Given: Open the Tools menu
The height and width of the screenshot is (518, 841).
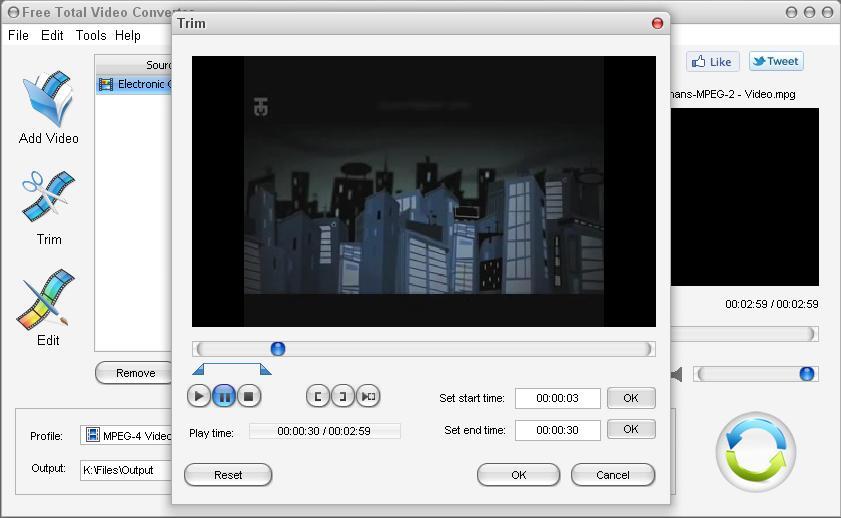Looking at the screenshot, I should (91, 35).
